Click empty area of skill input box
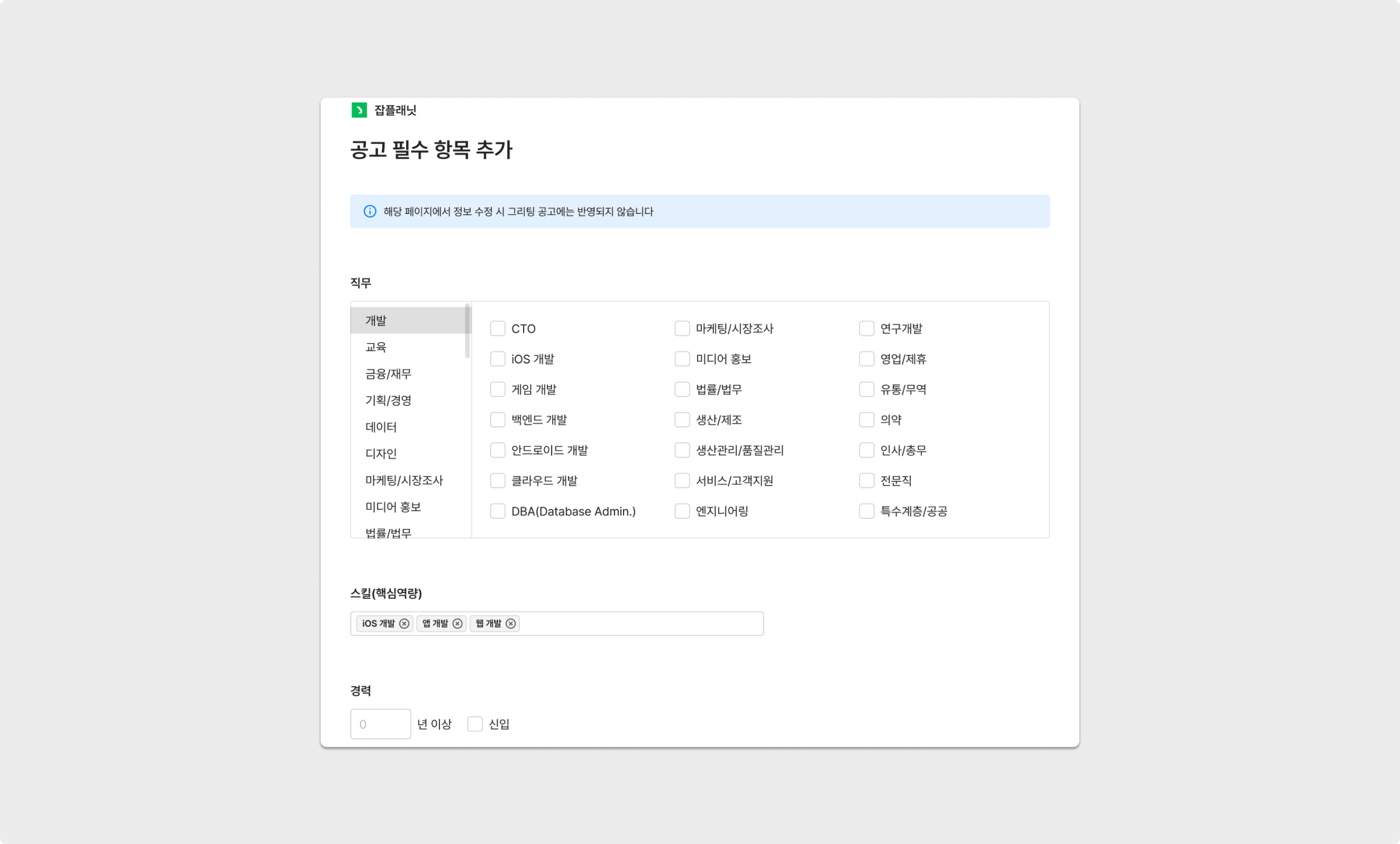The width and height of the screenshot is (1400, 844). (642, 624)
